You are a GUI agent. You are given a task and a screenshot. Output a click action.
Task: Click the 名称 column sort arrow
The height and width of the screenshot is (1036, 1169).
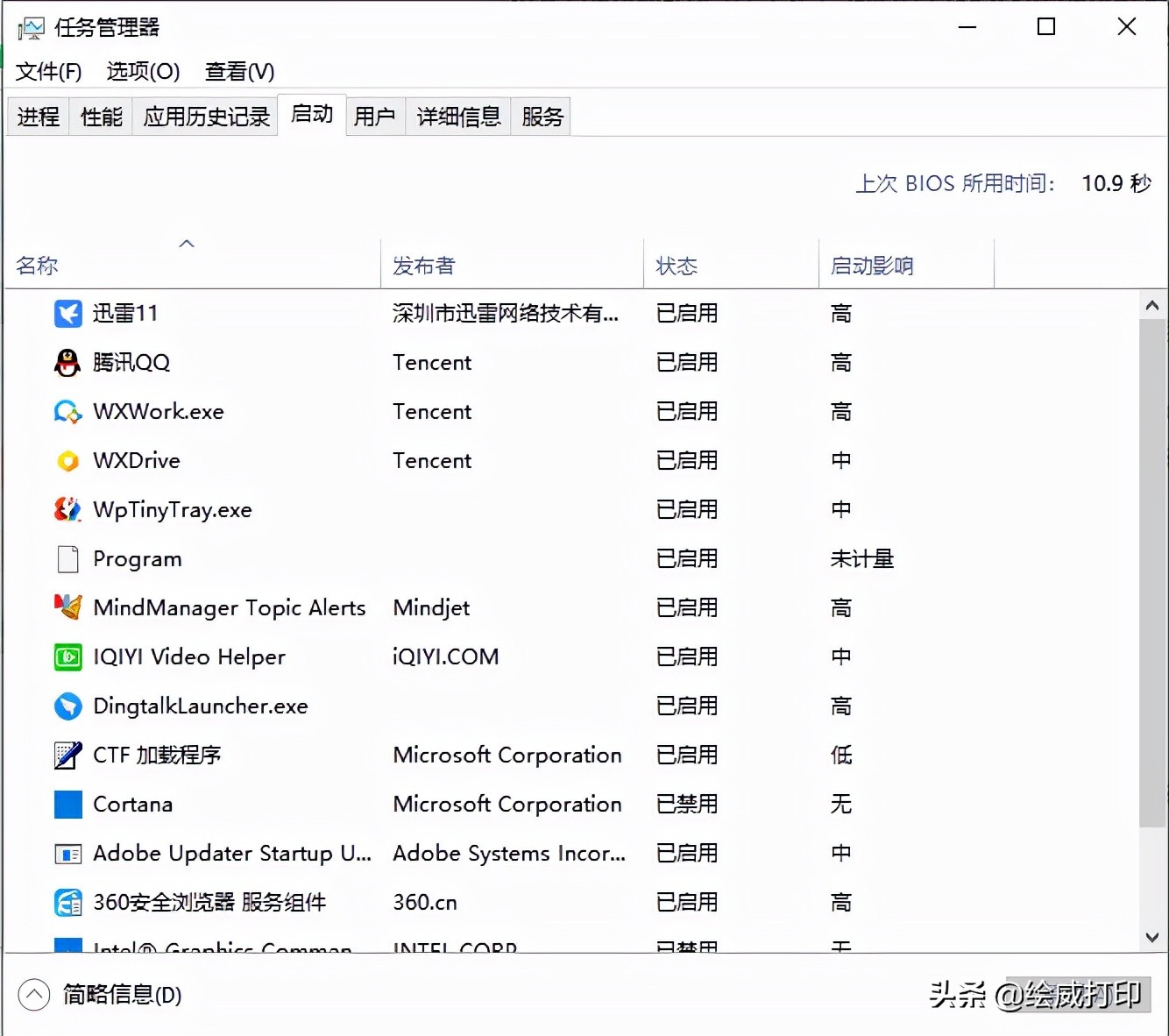pos(186,244)
